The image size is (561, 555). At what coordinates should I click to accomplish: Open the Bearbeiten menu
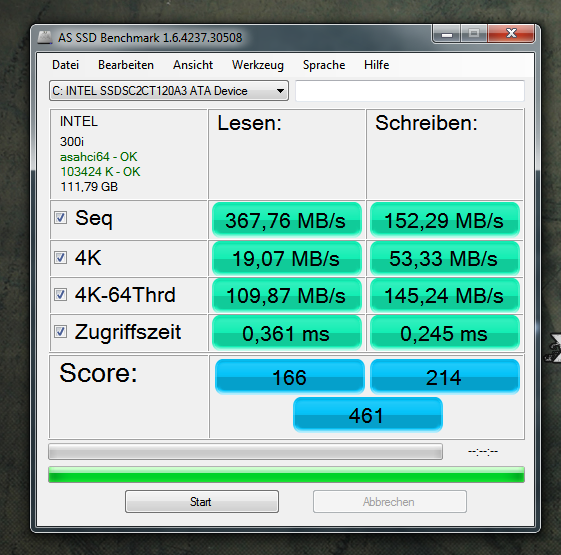(x=126, y=65)
